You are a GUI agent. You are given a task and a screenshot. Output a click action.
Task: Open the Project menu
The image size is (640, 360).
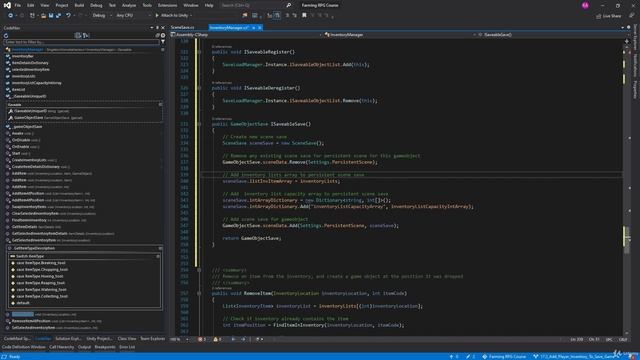(62, 5)
